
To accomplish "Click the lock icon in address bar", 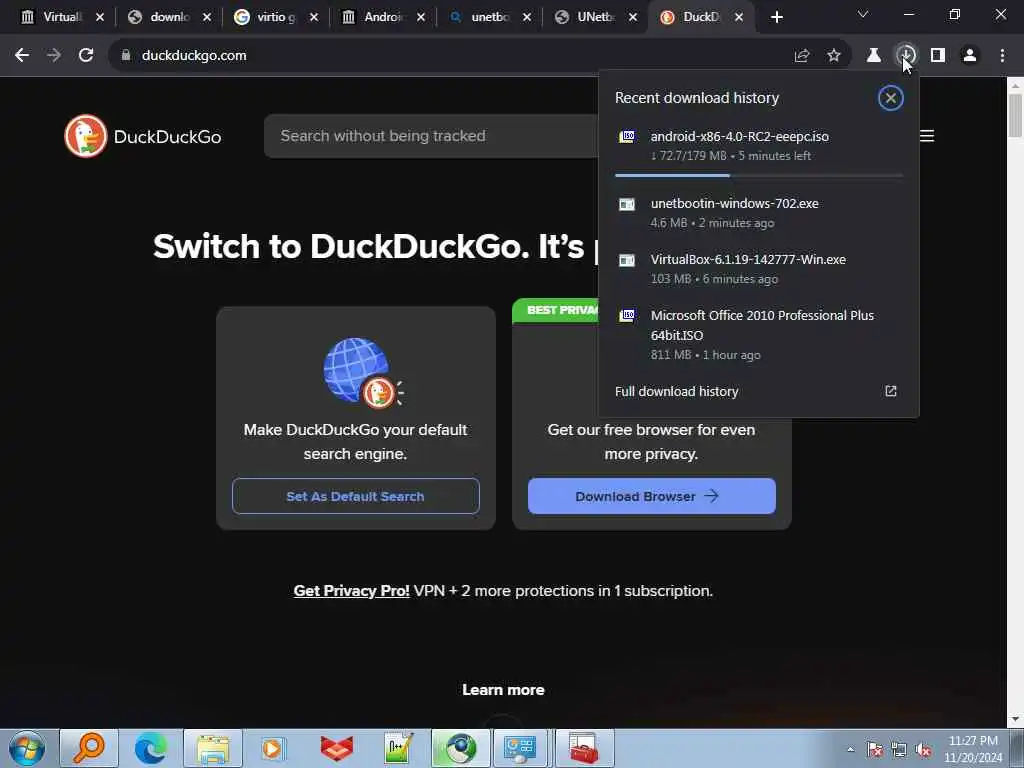I will coord(126,56).
